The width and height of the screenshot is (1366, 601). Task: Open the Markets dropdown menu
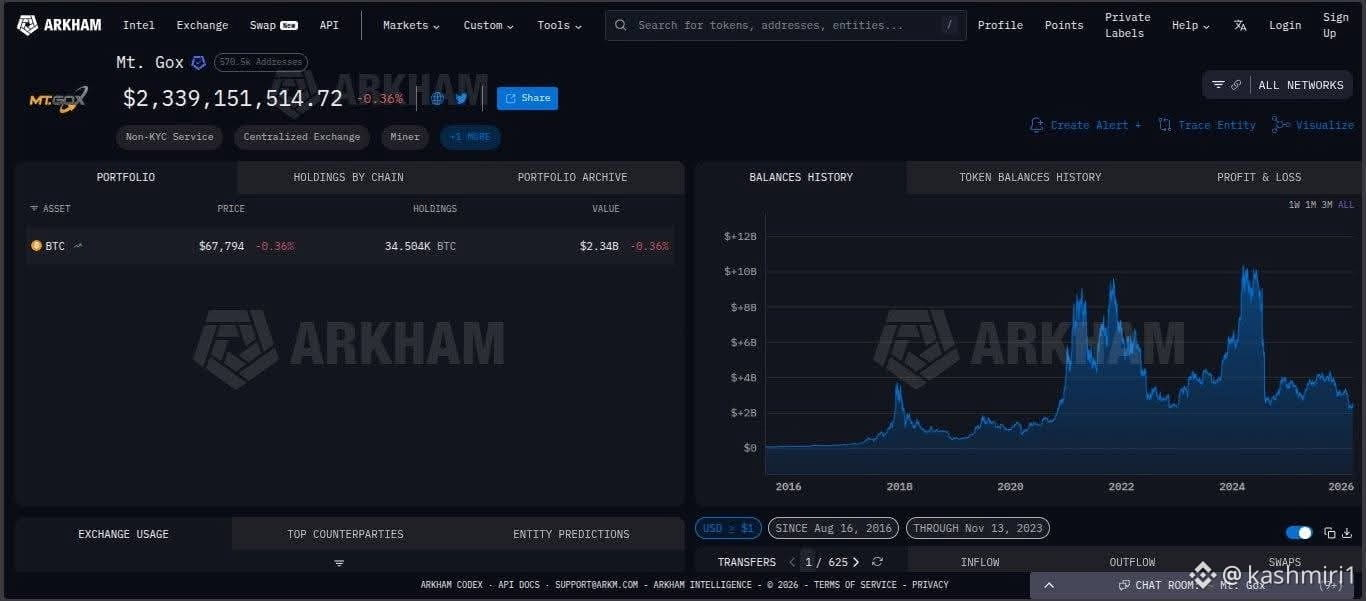411,25
